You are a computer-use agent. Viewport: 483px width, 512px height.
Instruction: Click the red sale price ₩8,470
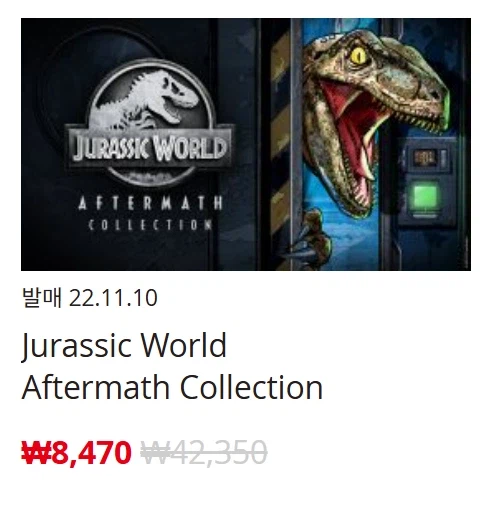(x=76, y=453)
